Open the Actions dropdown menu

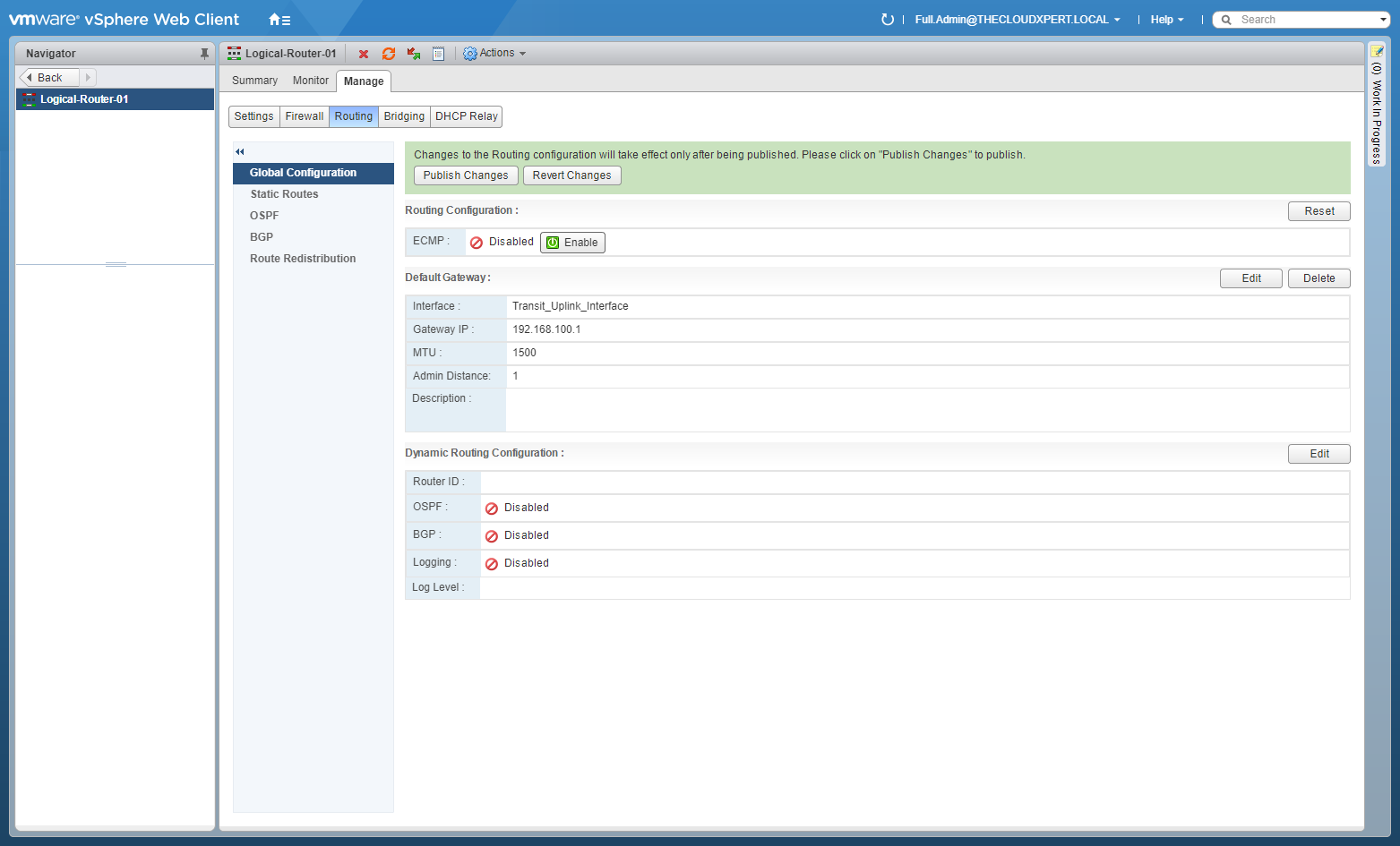494,54
